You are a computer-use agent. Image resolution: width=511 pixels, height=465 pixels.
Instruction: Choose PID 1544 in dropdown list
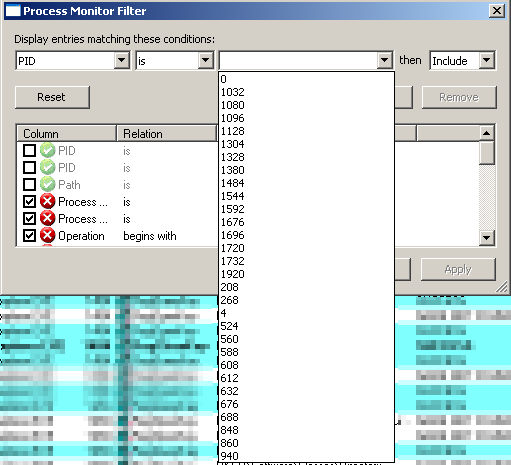306,196
